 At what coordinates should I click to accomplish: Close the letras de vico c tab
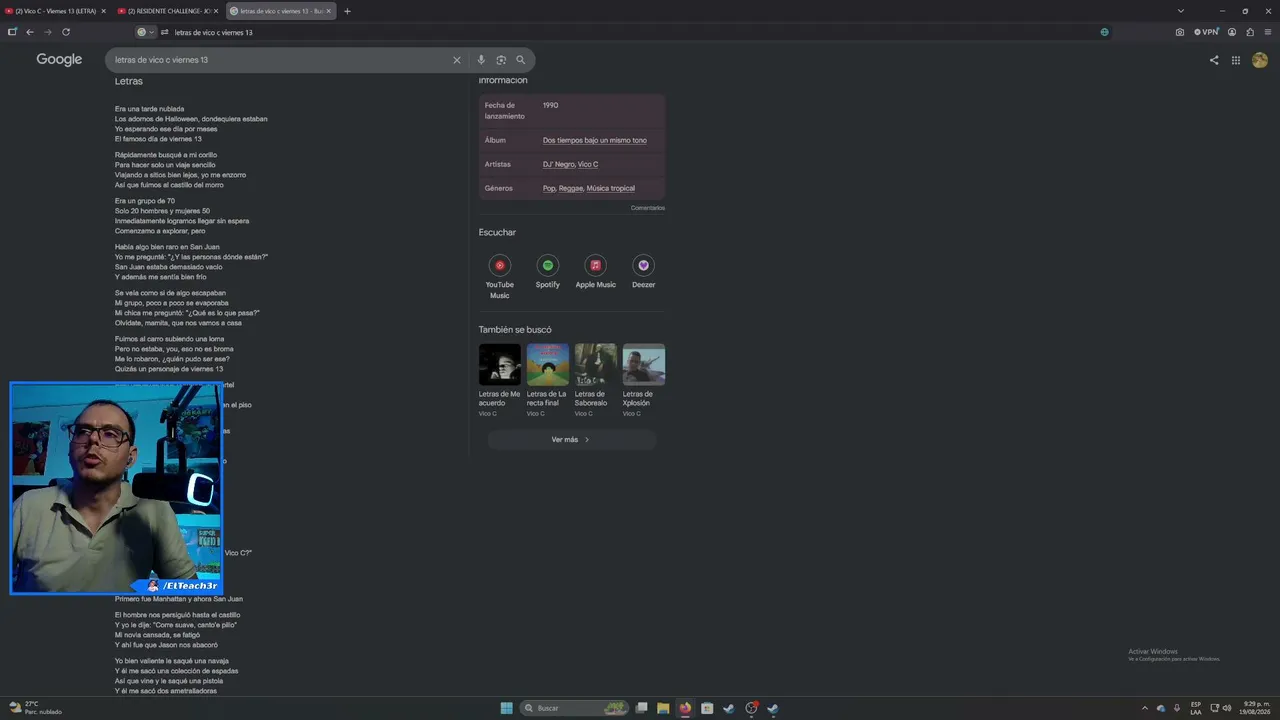pos(328,11)
